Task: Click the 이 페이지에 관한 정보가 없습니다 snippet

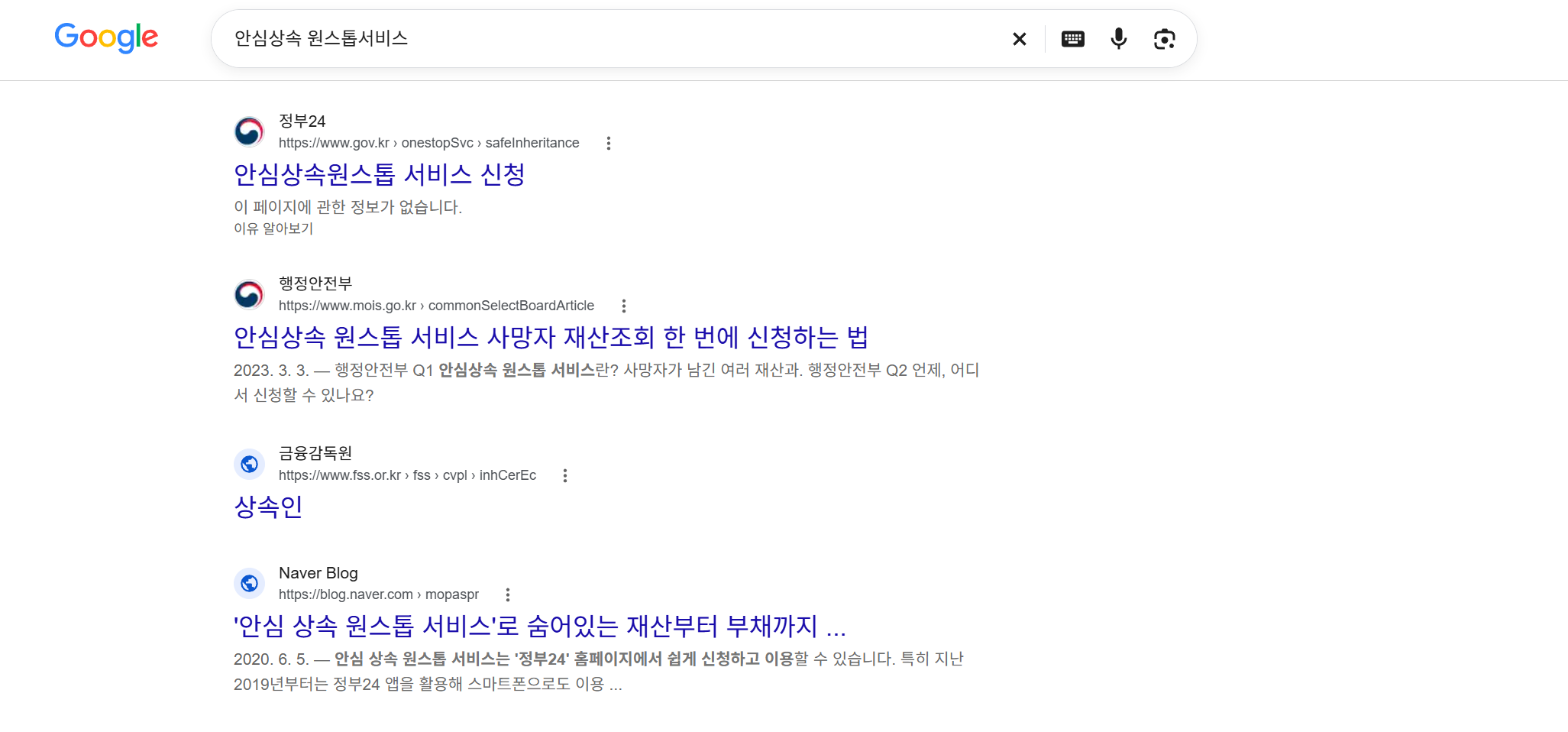Action: pos(348,207)
